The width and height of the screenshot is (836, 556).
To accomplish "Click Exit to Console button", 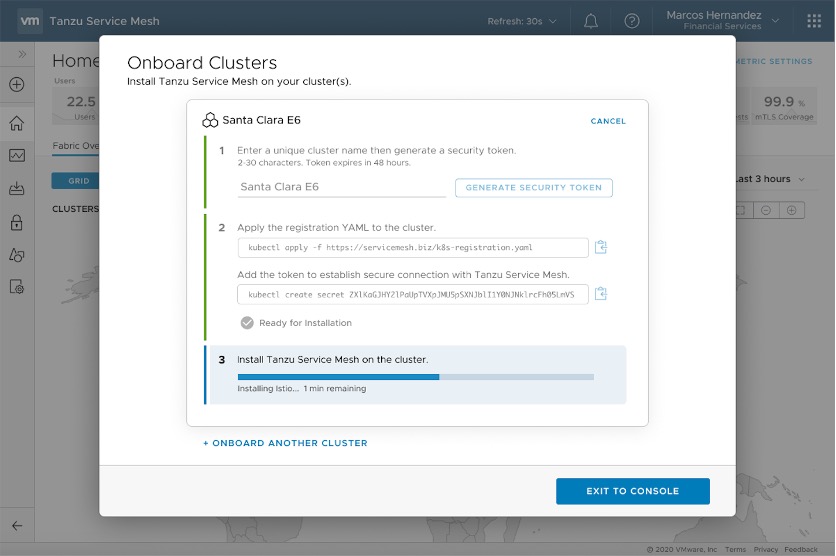I will tap(633, 491).
